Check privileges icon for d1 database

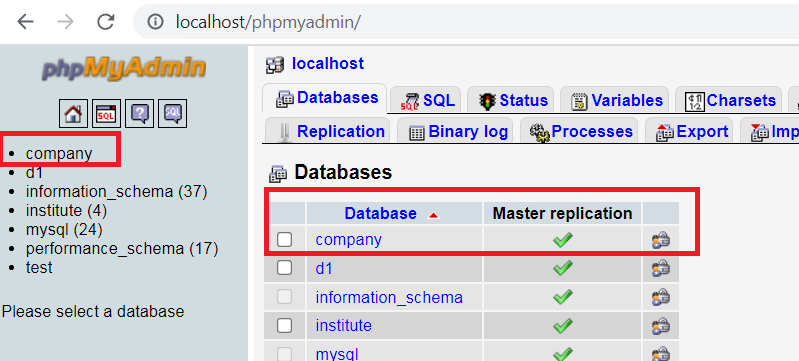pyautogui.click(x=660, y=268)
